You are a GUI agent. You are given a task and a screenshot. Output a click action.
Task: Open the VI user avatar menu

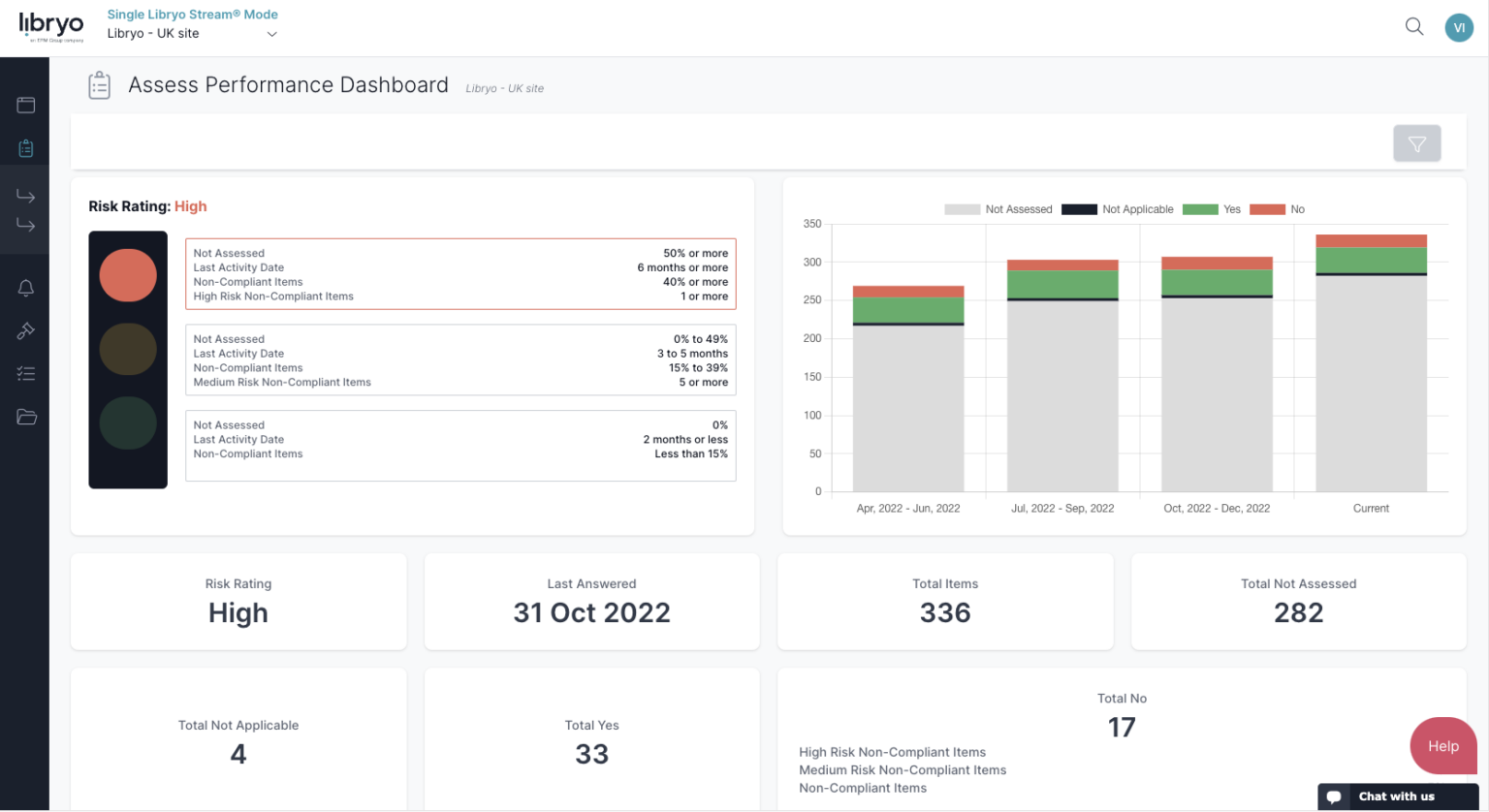pyautogui.click(x=1459, y=27)
